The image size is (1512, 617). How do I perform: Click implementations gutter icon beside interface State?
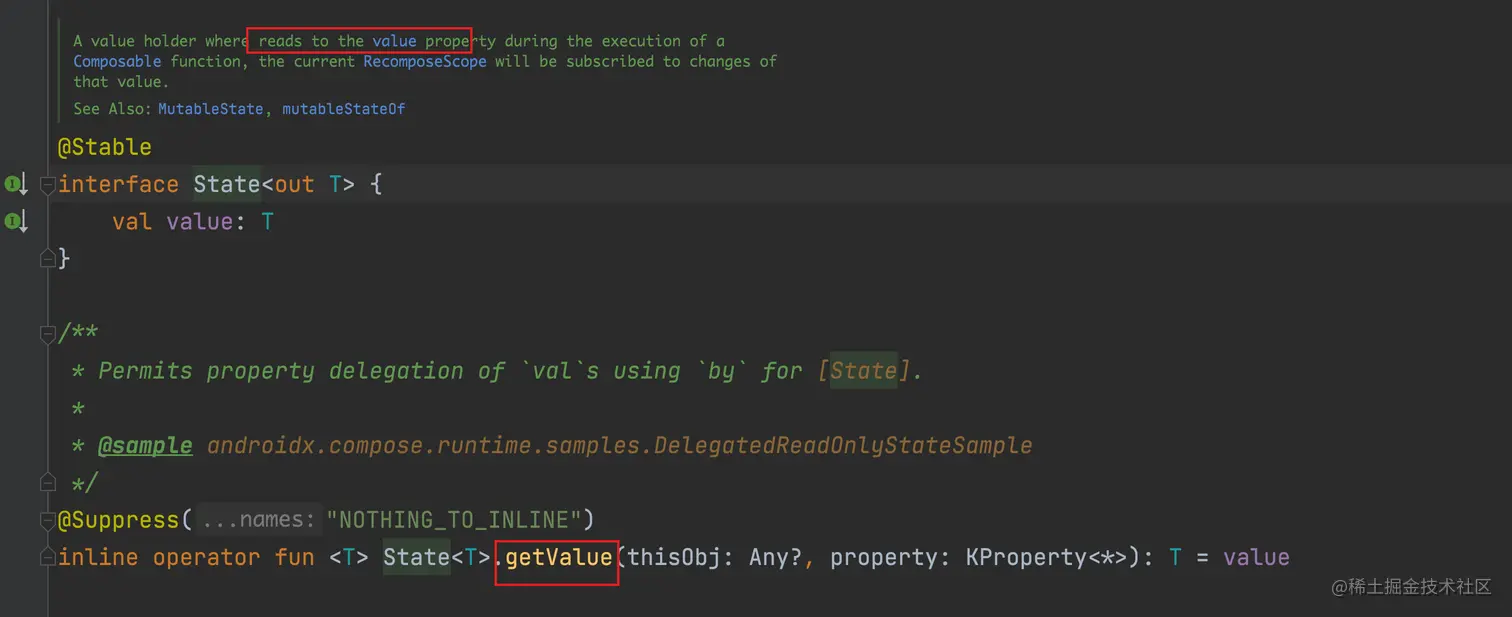[14, 184]
